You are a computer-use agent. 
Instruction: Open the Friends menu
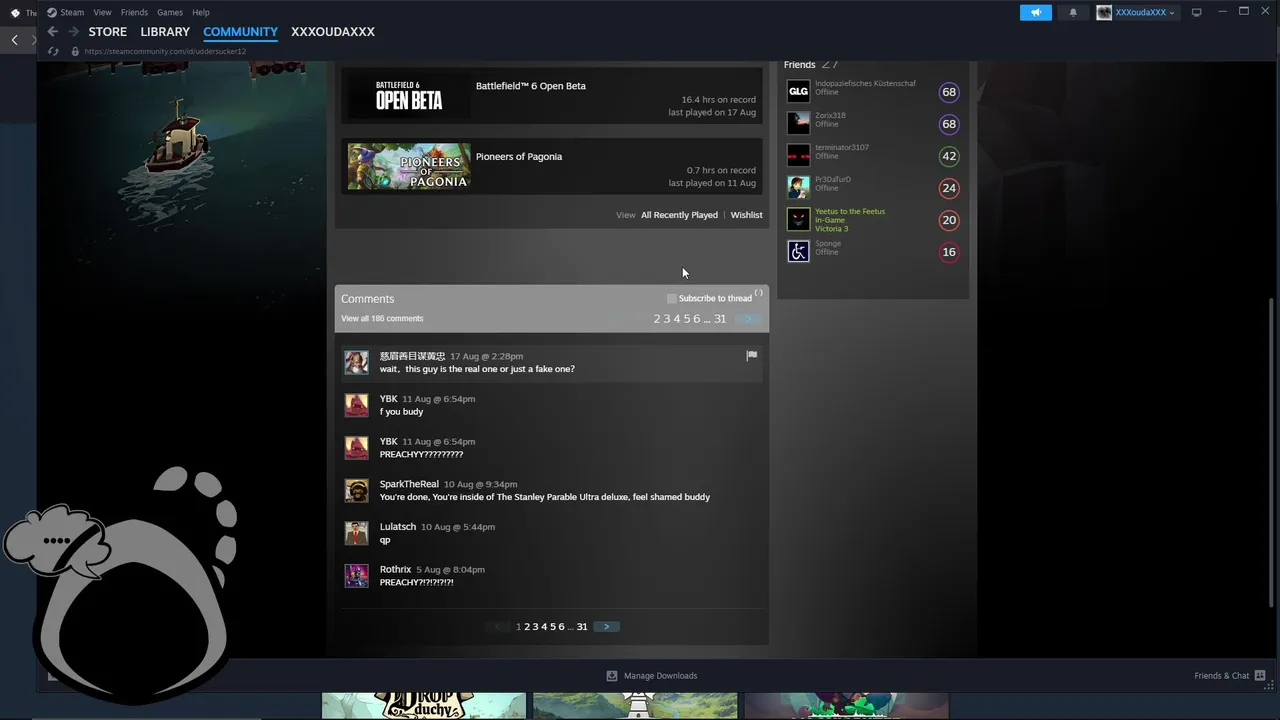coord(134,12)
